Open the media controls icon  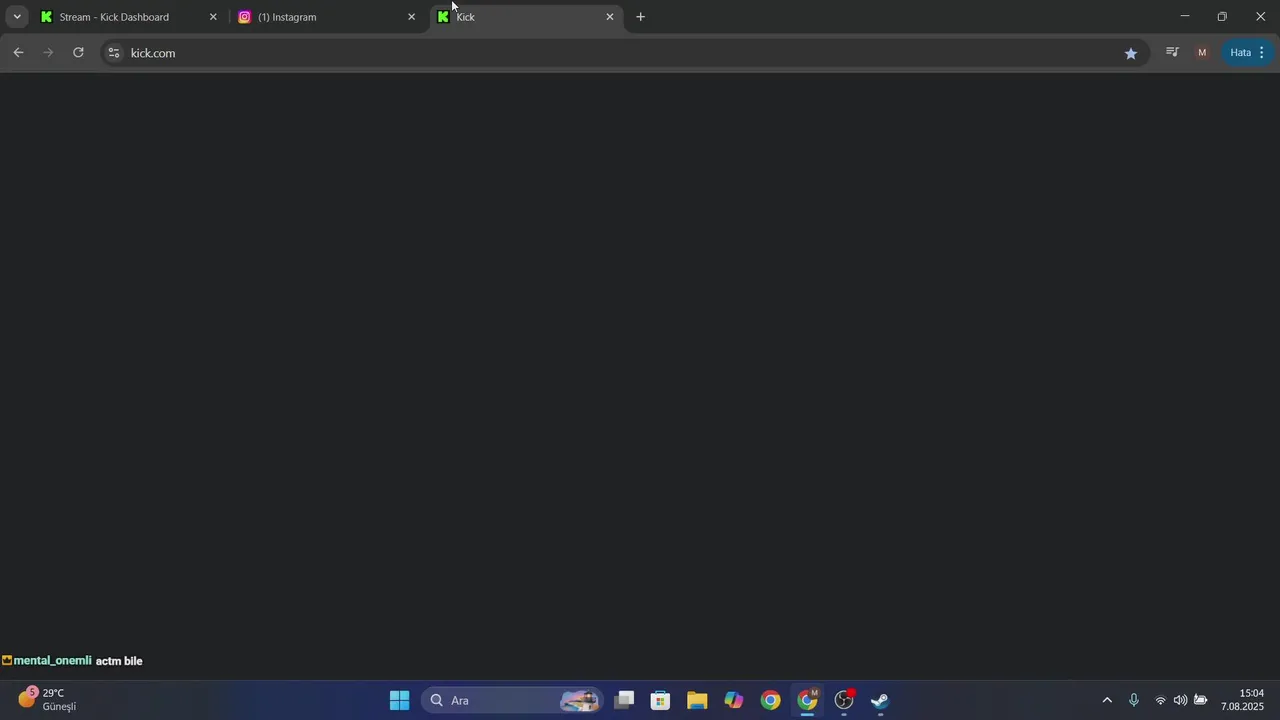(x=1172, y=53)
